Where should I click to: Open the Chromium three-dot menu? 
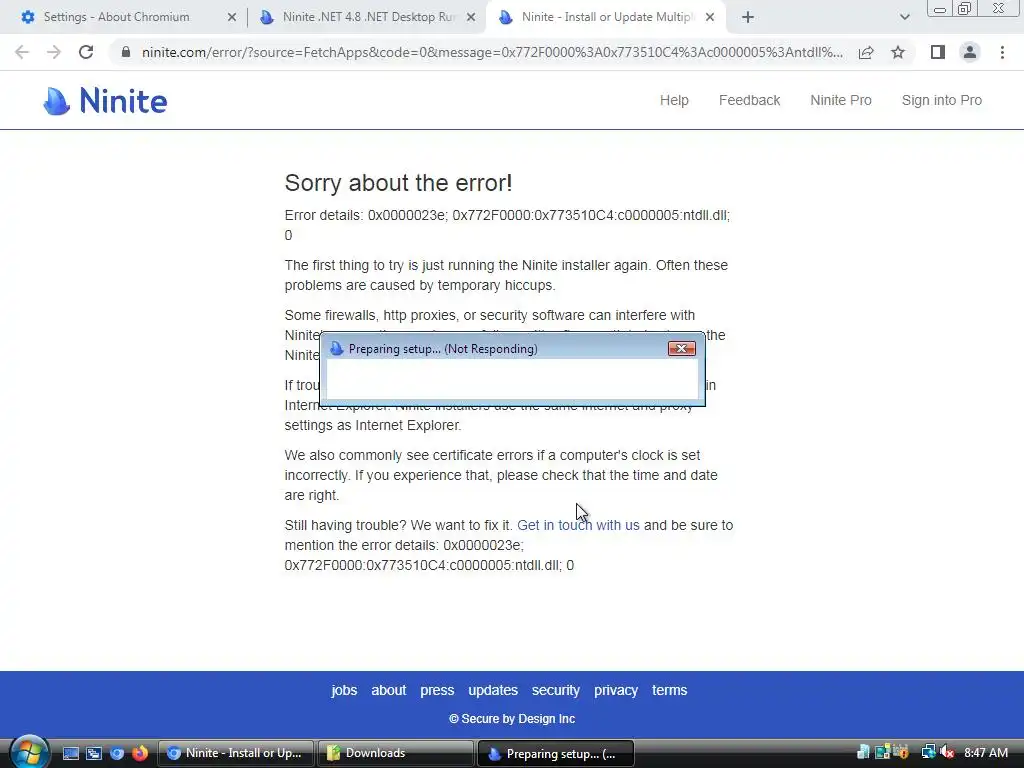pyautogui.click(x=1002, y=52)
